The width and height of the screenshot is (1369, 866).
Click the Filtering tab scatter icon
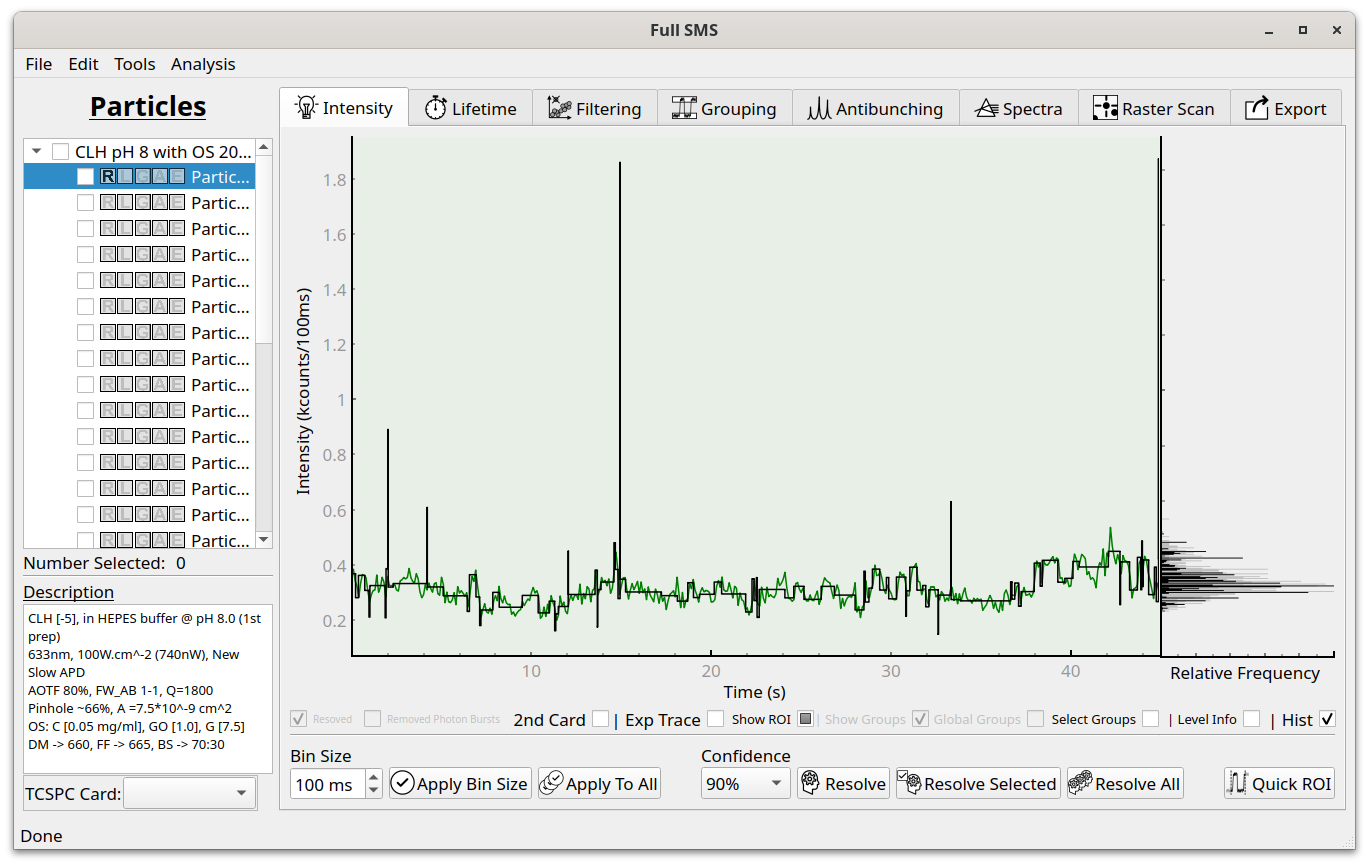(560, 108)
